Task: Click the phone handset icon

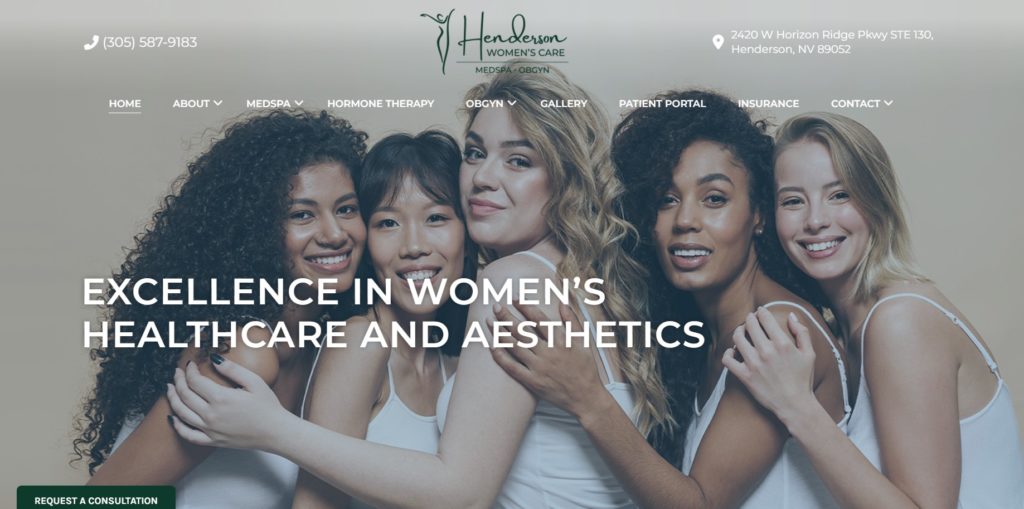Action: [91, 42]
